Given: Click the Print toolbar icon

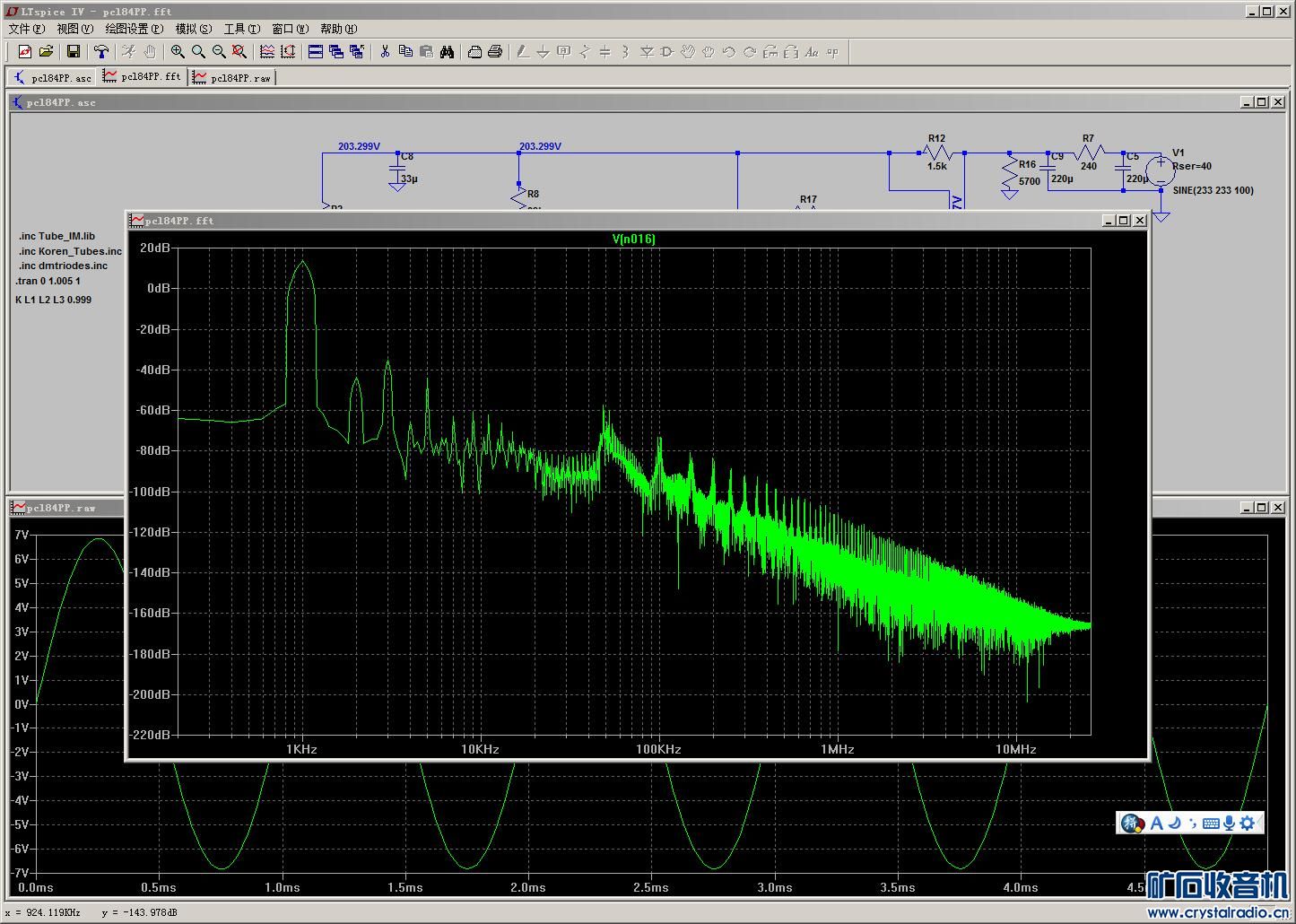Looking at the screenshot, I should pyautogui.click(x=494, y=52).
